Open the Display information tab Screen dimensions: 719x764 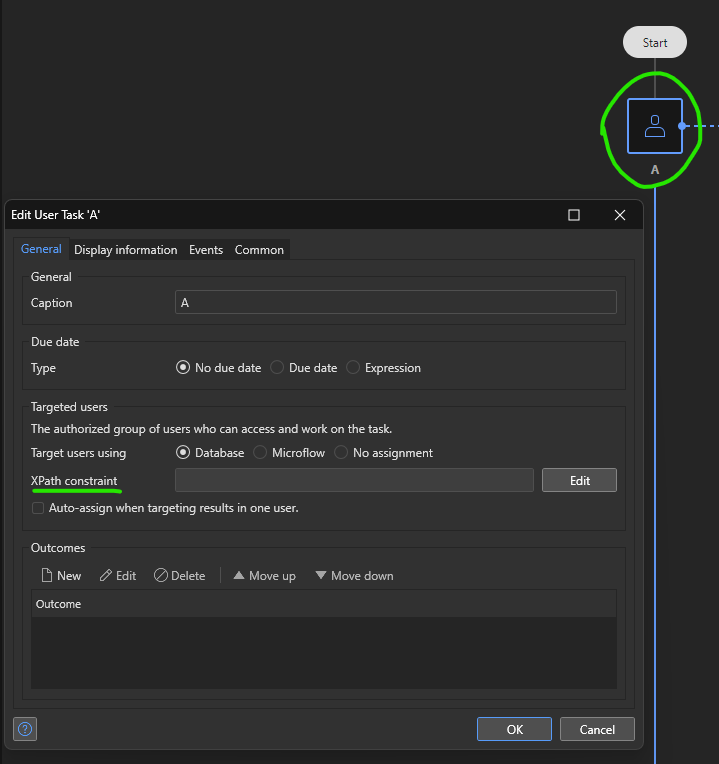tap(126, 250)
